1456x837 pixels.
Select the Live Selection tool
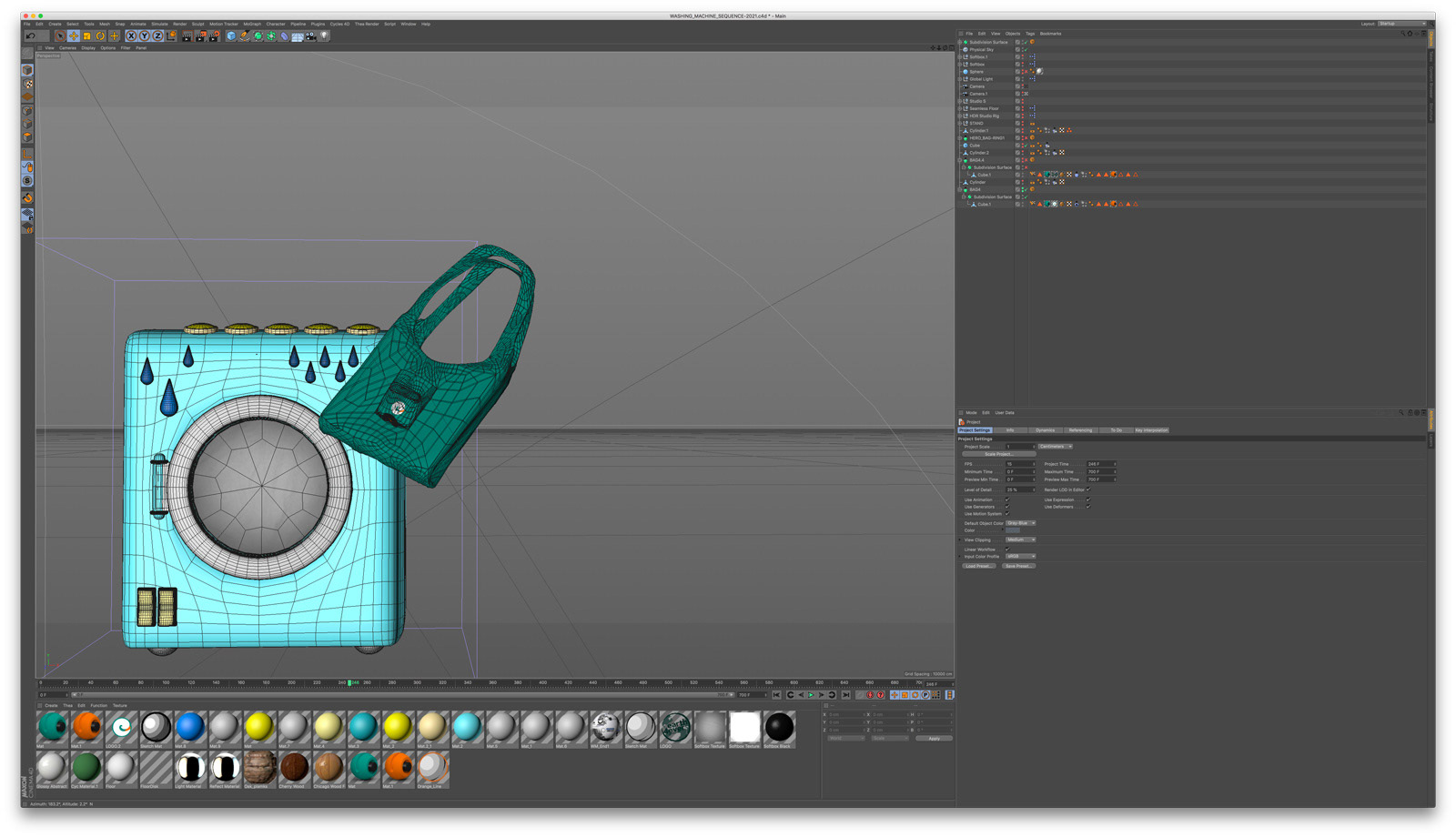pyautogui.click(x=60, y=36)
